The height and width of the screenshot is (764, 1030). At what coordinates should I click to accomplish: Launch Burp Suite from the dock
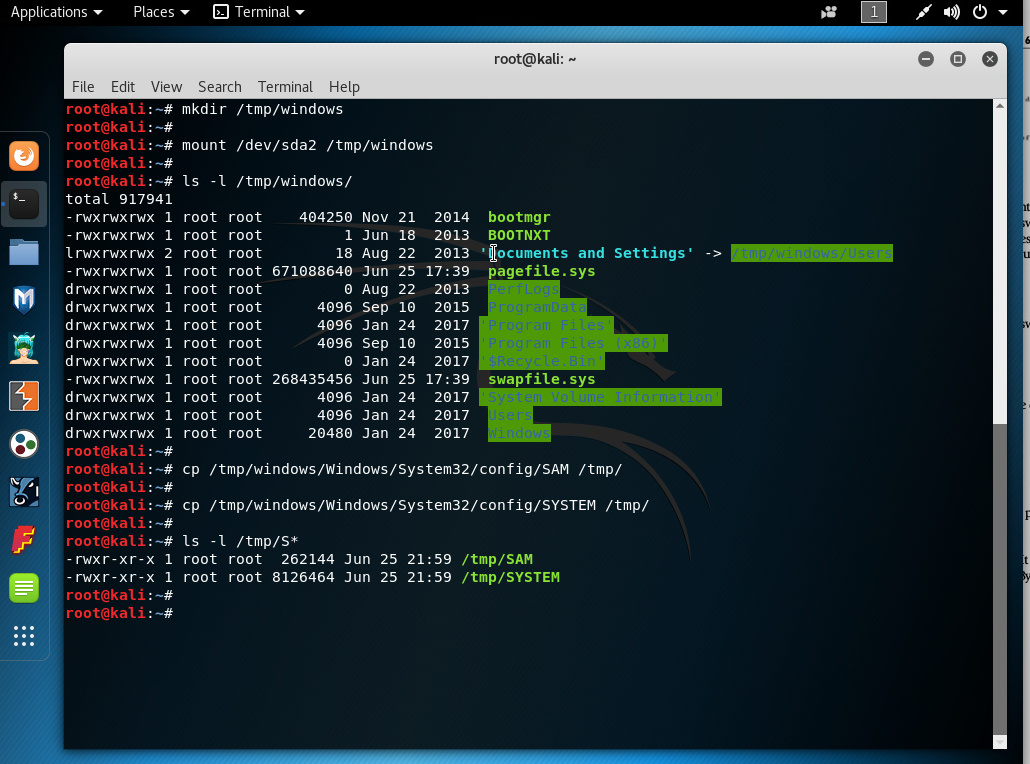click(24, 396)
